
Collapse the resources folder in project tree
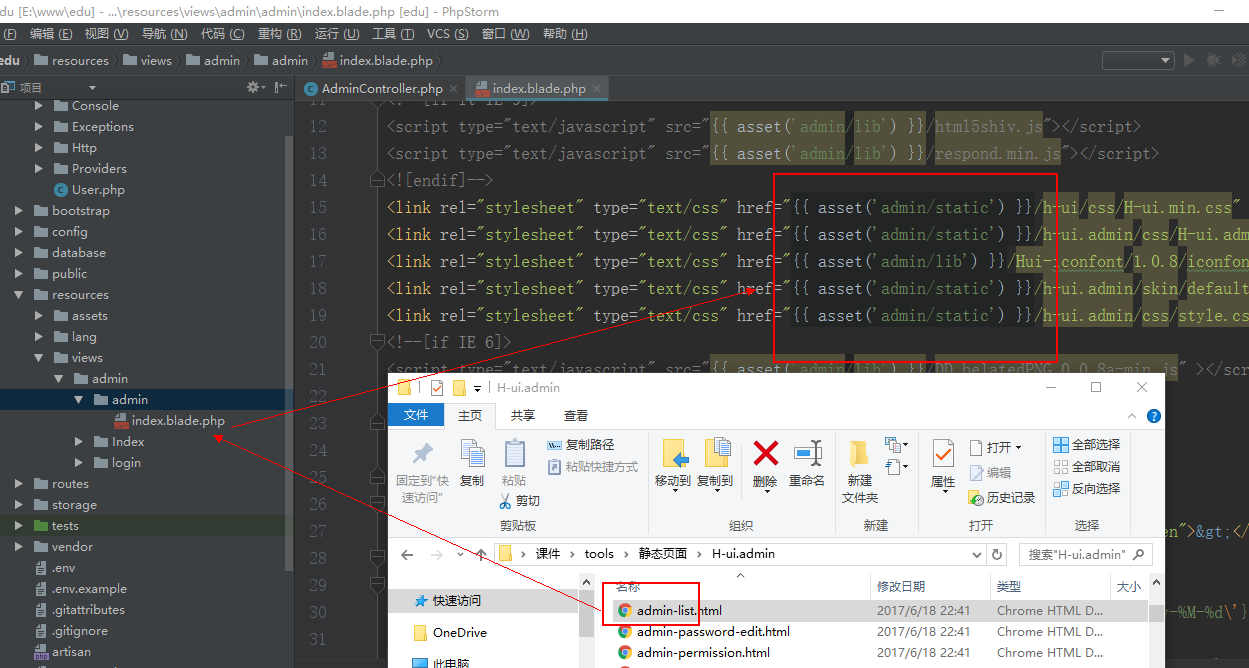pos(18,295)
